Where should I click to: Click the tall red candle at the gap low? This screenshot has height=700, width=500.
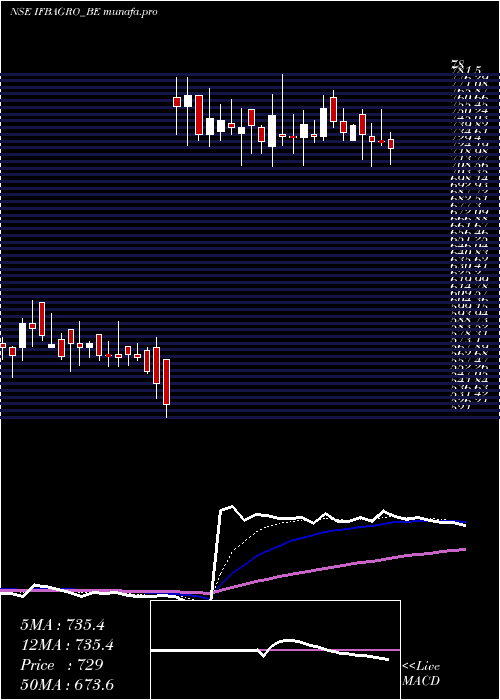pyautogui.click(x=167, y=382)
